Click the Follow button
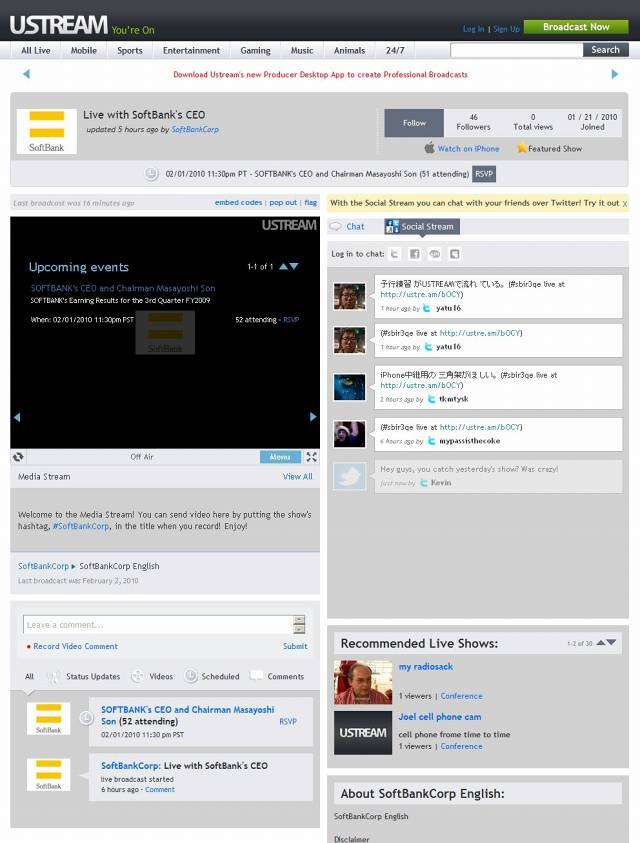This screenshot has width=640, height=843. (x=414, y=123)
